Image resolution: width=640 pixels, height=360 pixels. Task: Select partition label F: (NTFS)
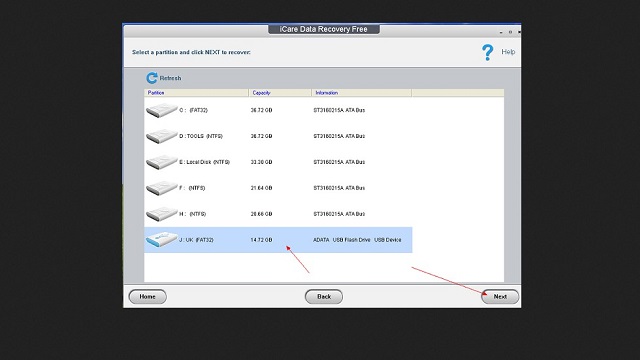(192, 188)
